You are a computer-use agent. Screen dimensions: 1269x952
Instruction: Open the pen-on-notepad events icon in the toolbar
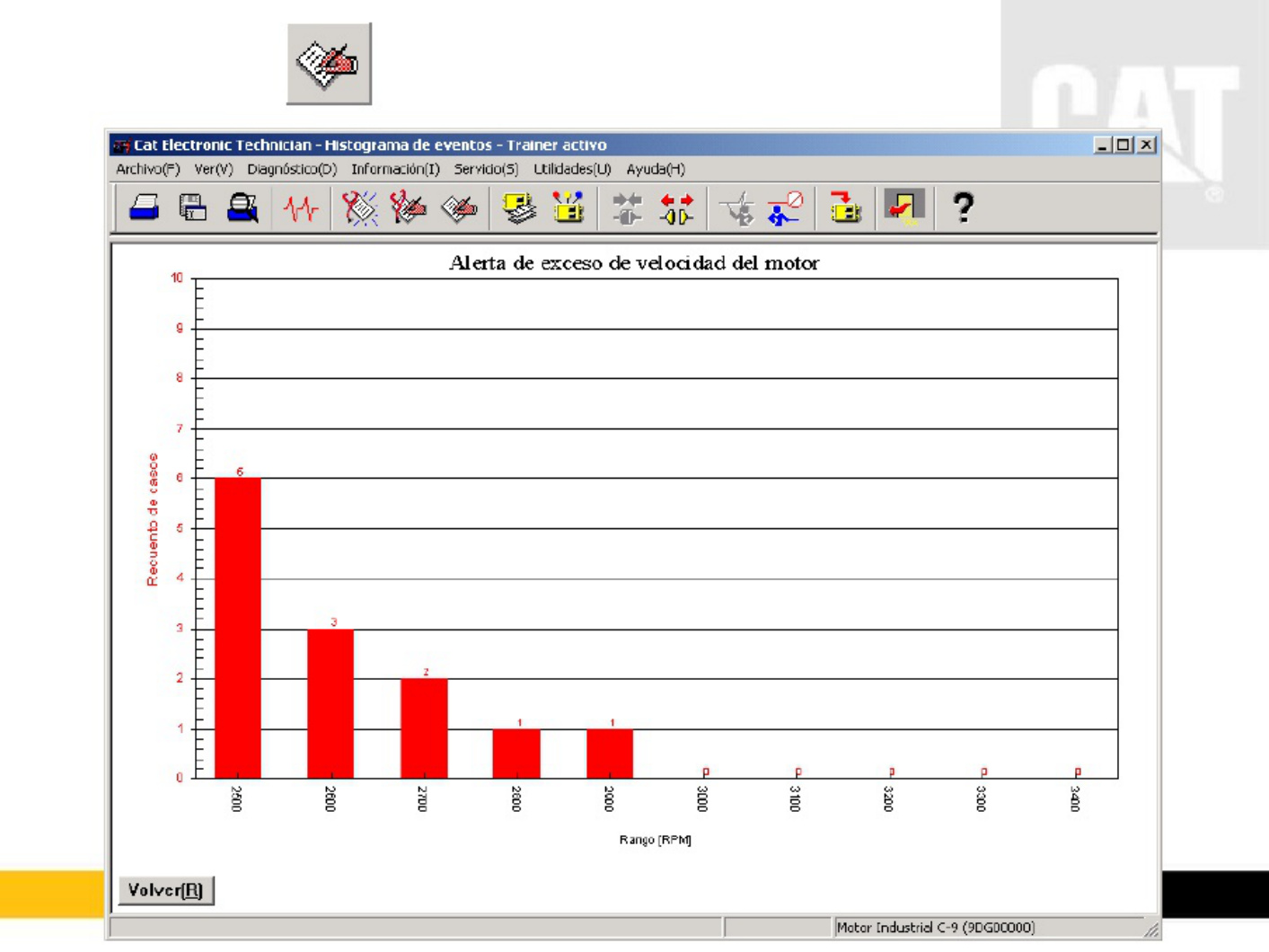460,209
